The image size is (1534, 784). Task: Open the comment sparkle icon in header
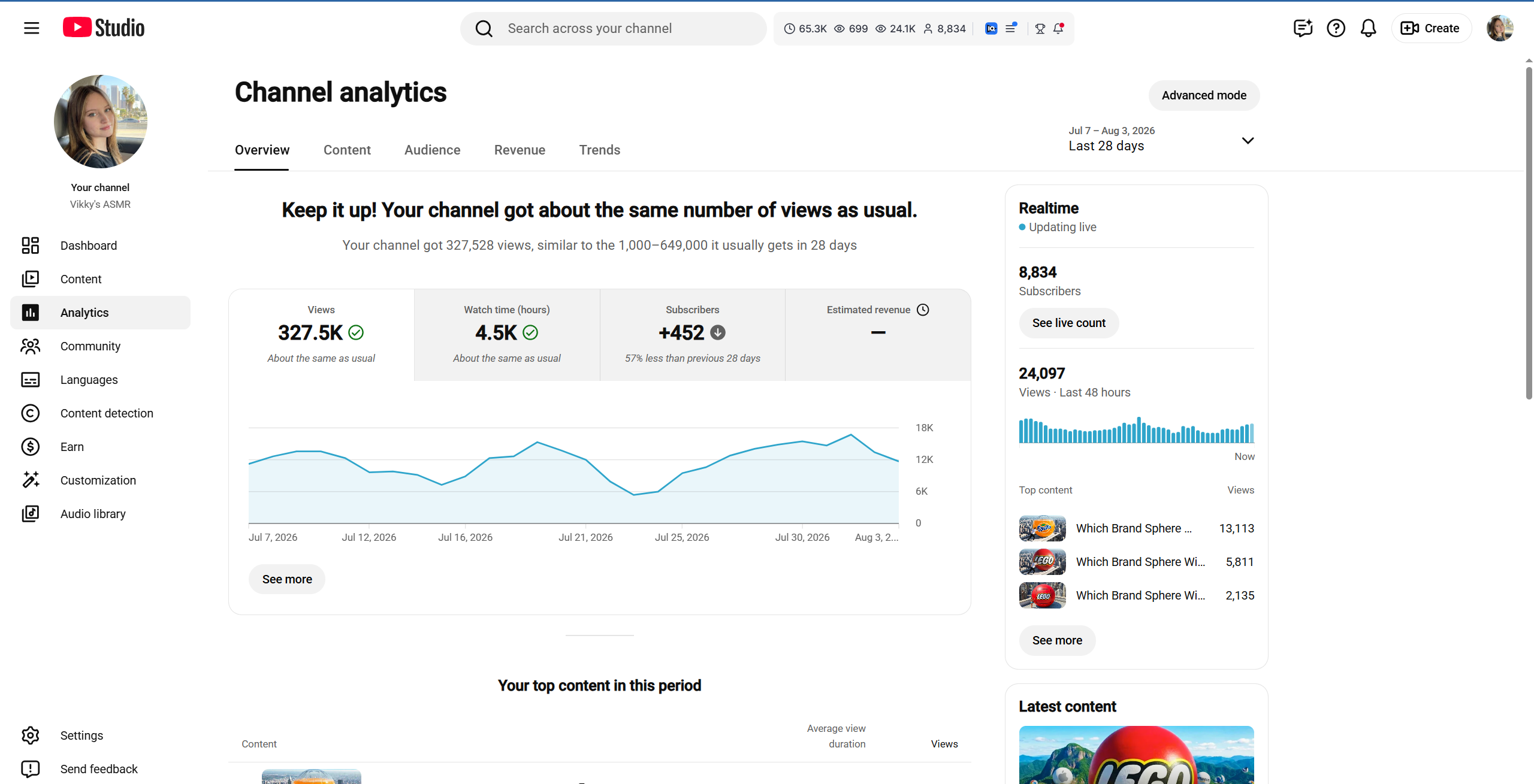point(1303,28)
